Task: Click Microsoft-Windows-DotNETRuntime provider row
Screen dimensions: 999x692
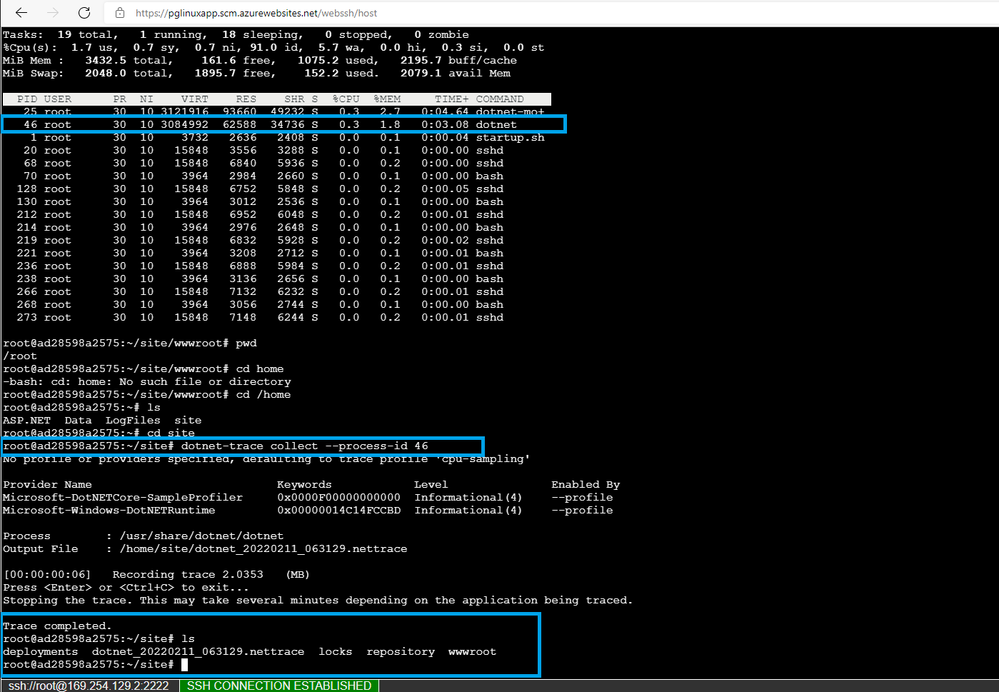Action: 308,510
